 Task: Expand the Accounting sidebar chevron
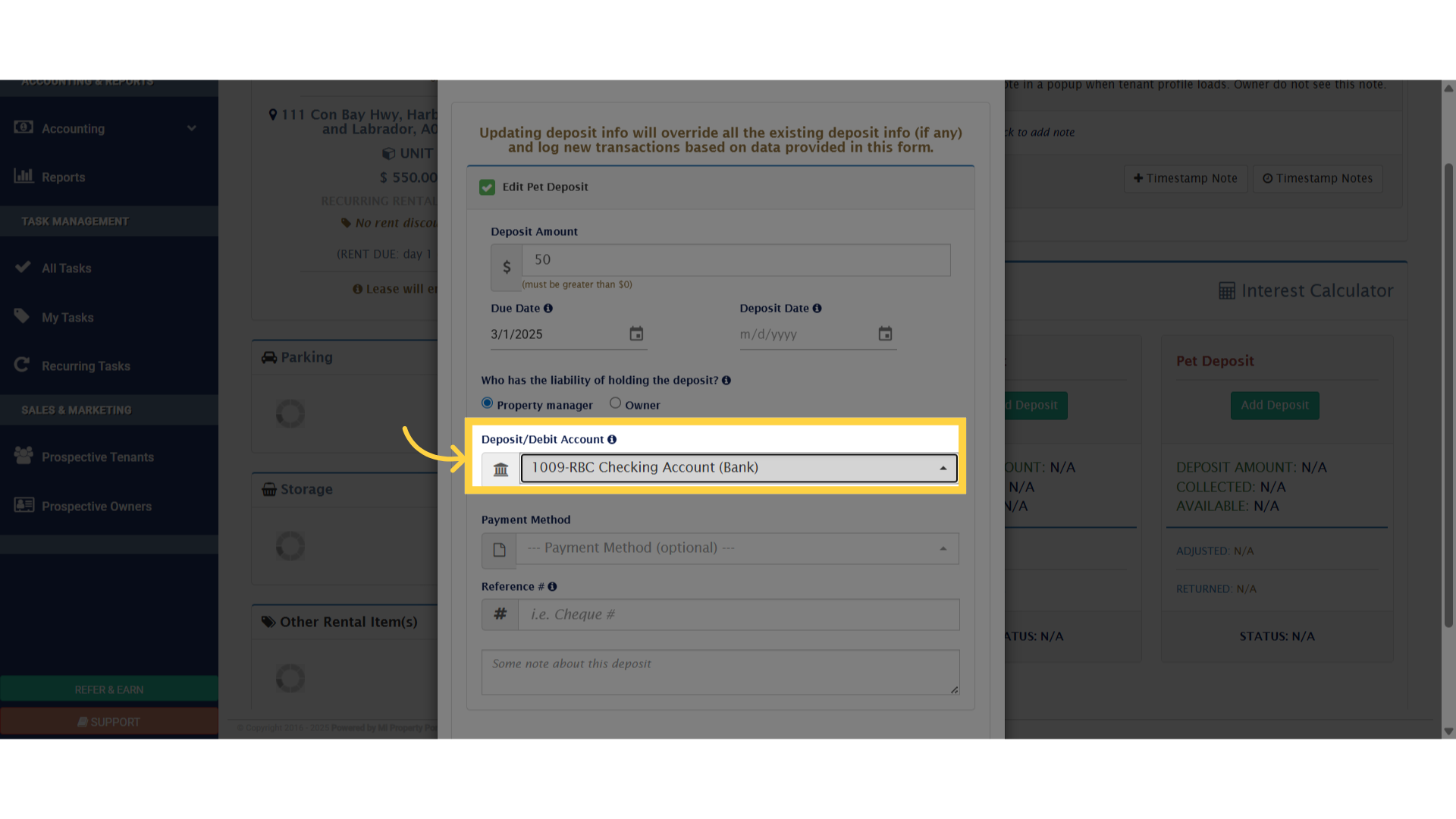(192, 128)
